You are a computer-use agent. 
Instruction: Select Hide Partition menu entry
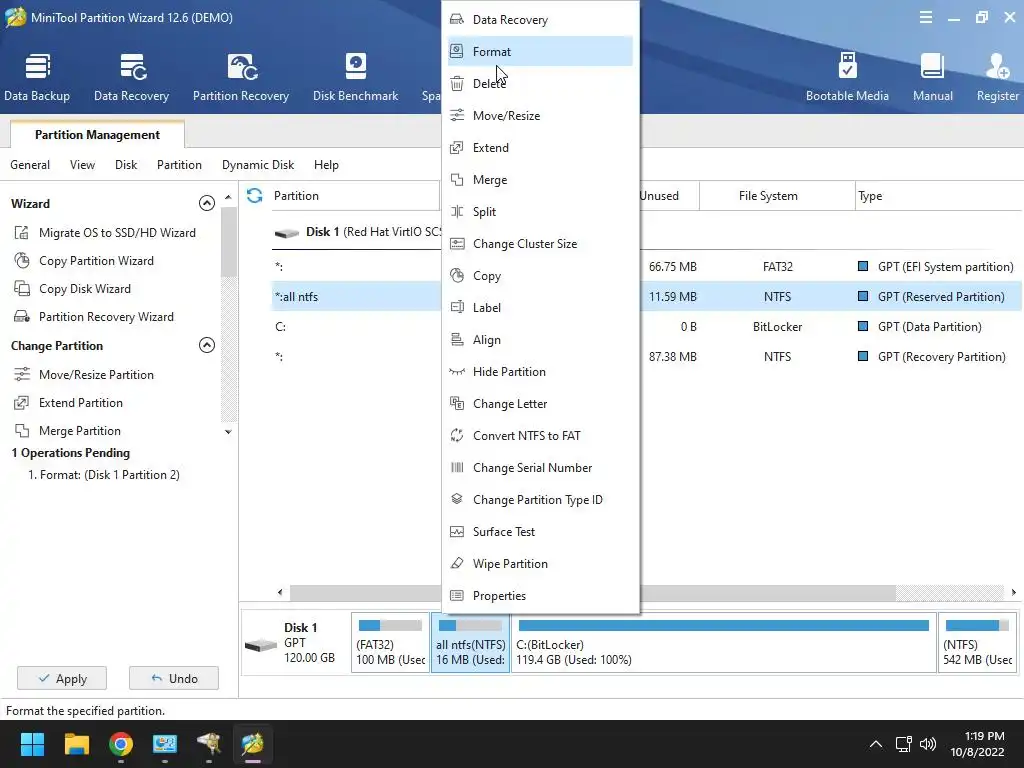click(x=540, y=372)
